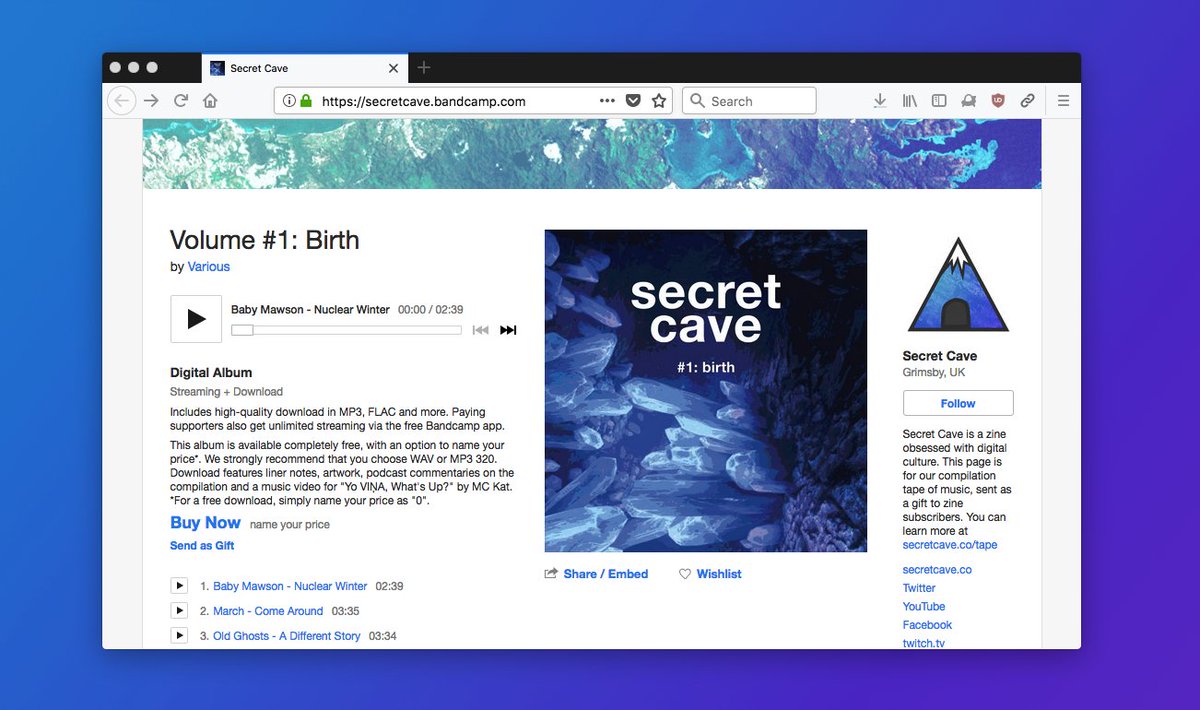
Task: Play Baby Mawson - Nuclear Winter with big play button
Action: click(x=196, y=319)
